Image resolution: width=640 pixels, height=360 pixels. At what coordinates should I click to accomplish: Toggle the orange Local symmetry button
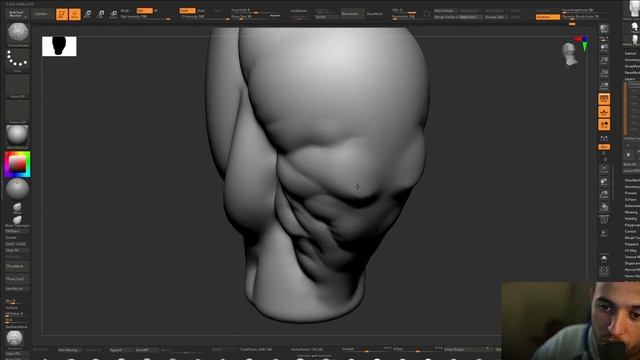(604, 125)
